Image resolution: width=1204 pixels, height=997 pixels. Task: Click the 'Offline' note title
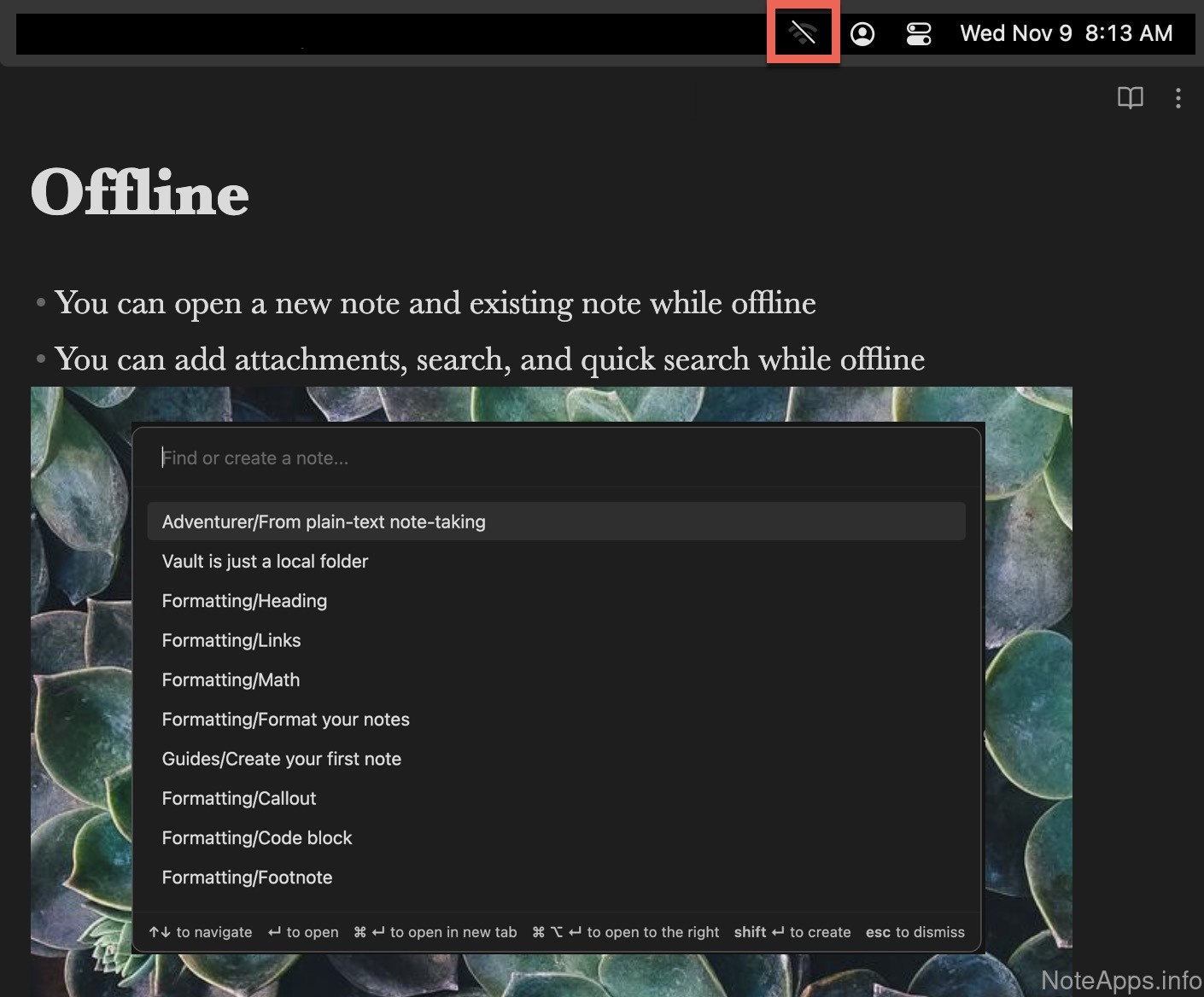pyautogui.click(x=140, y=193)
